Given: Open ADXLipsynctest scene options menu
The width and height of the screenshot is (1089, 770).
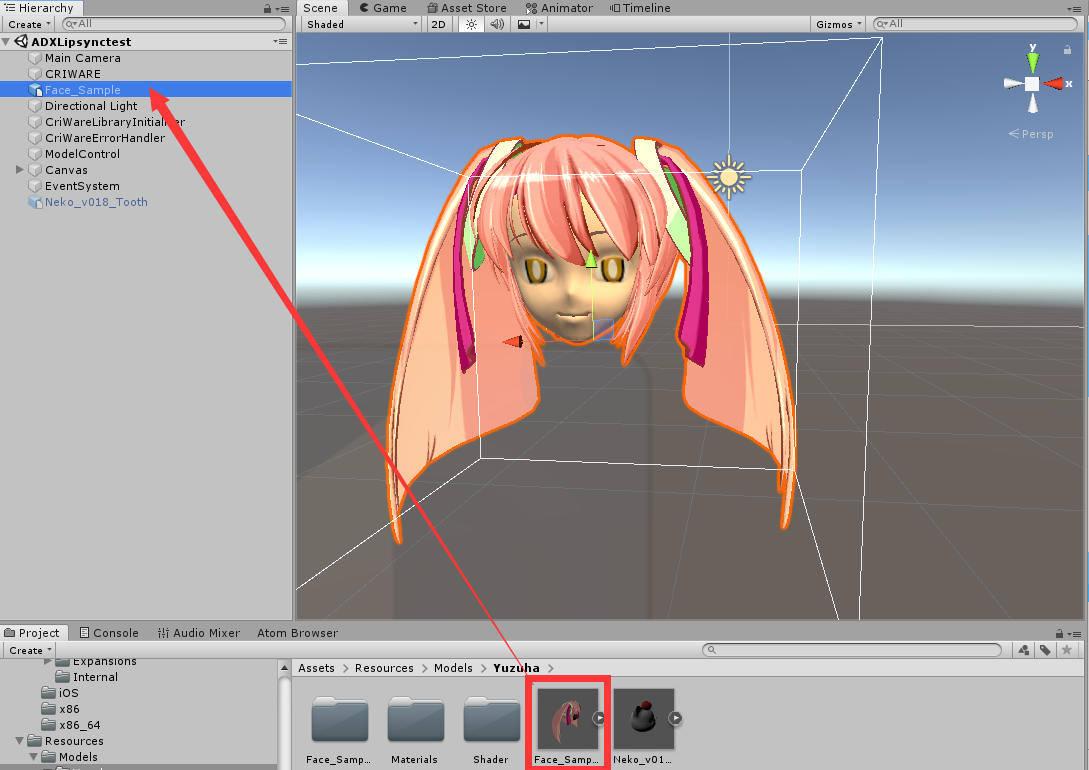Looking at the screenshot, I should (281, 42).
